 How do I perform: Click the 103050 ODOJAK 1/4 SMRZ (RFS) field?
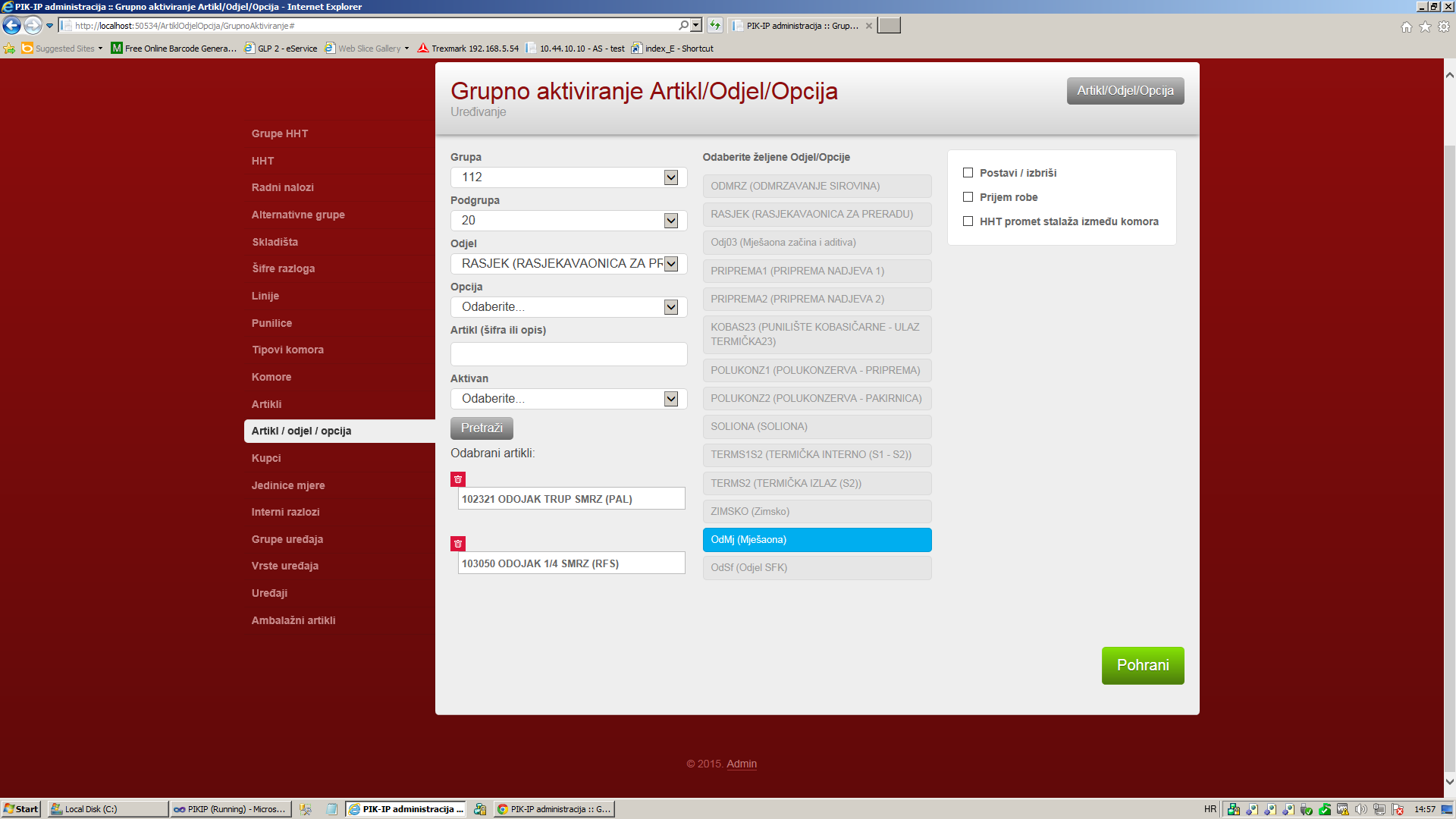coord(572,563)
